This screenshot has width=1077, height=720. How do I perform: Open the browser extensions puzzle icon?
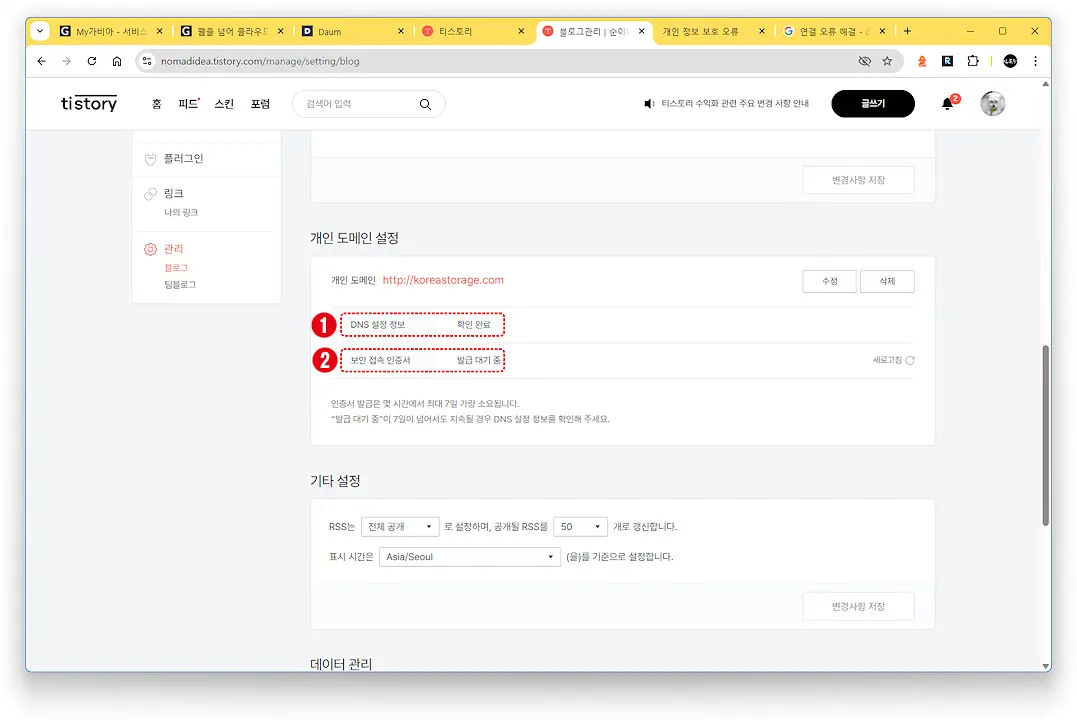[971, 60]
